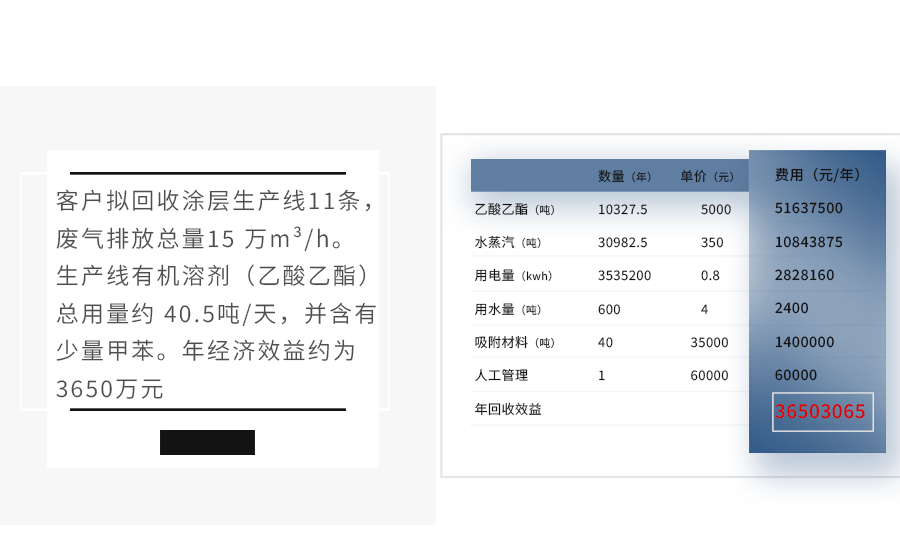The height and width of the screenshot is (558, 900).
Task: Click the 水蒸汽（吨） row label
Action: point(508,242)
